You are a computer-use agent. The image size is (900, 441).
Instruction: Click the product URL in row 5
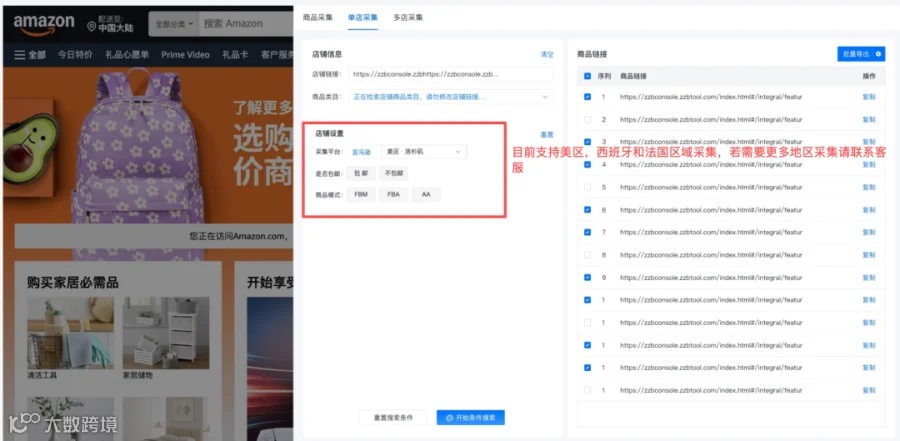pyautogui.click(x=711, y=187)
